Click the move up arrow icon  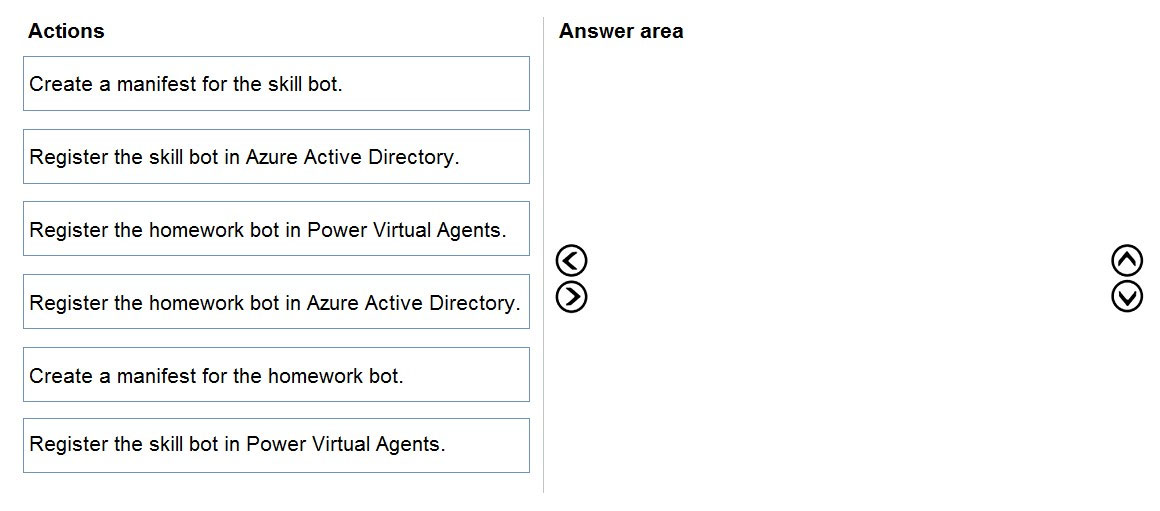(1127, 260)
